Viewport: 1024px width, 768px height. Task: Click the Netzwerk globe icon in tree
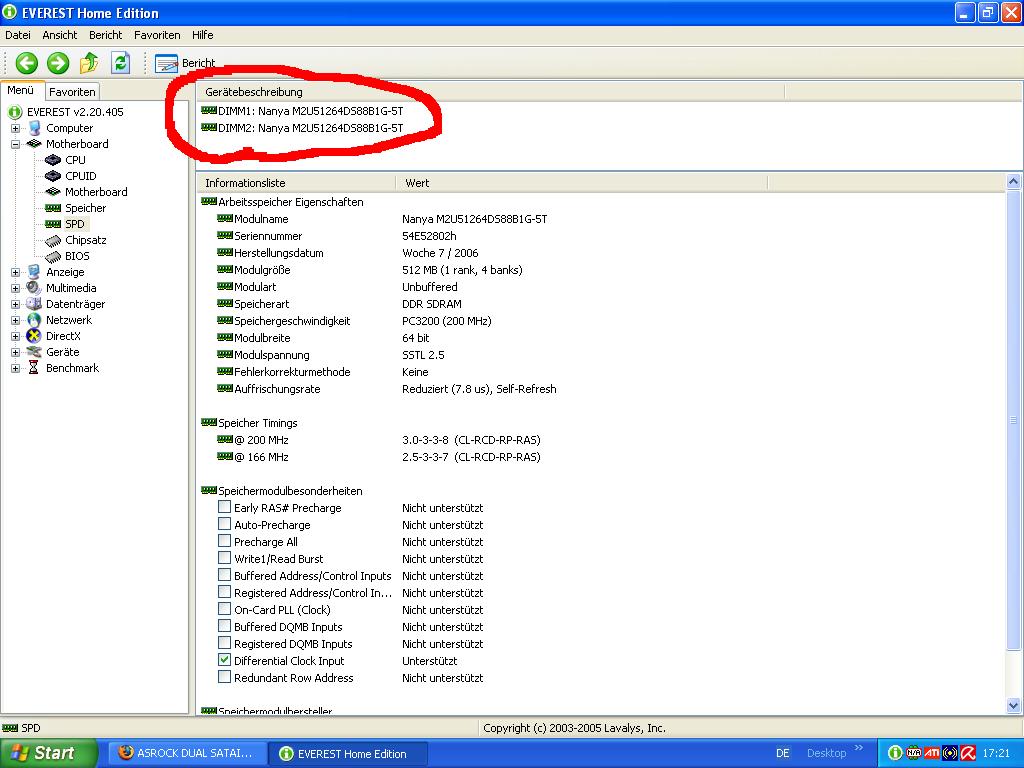pos(34,320)
